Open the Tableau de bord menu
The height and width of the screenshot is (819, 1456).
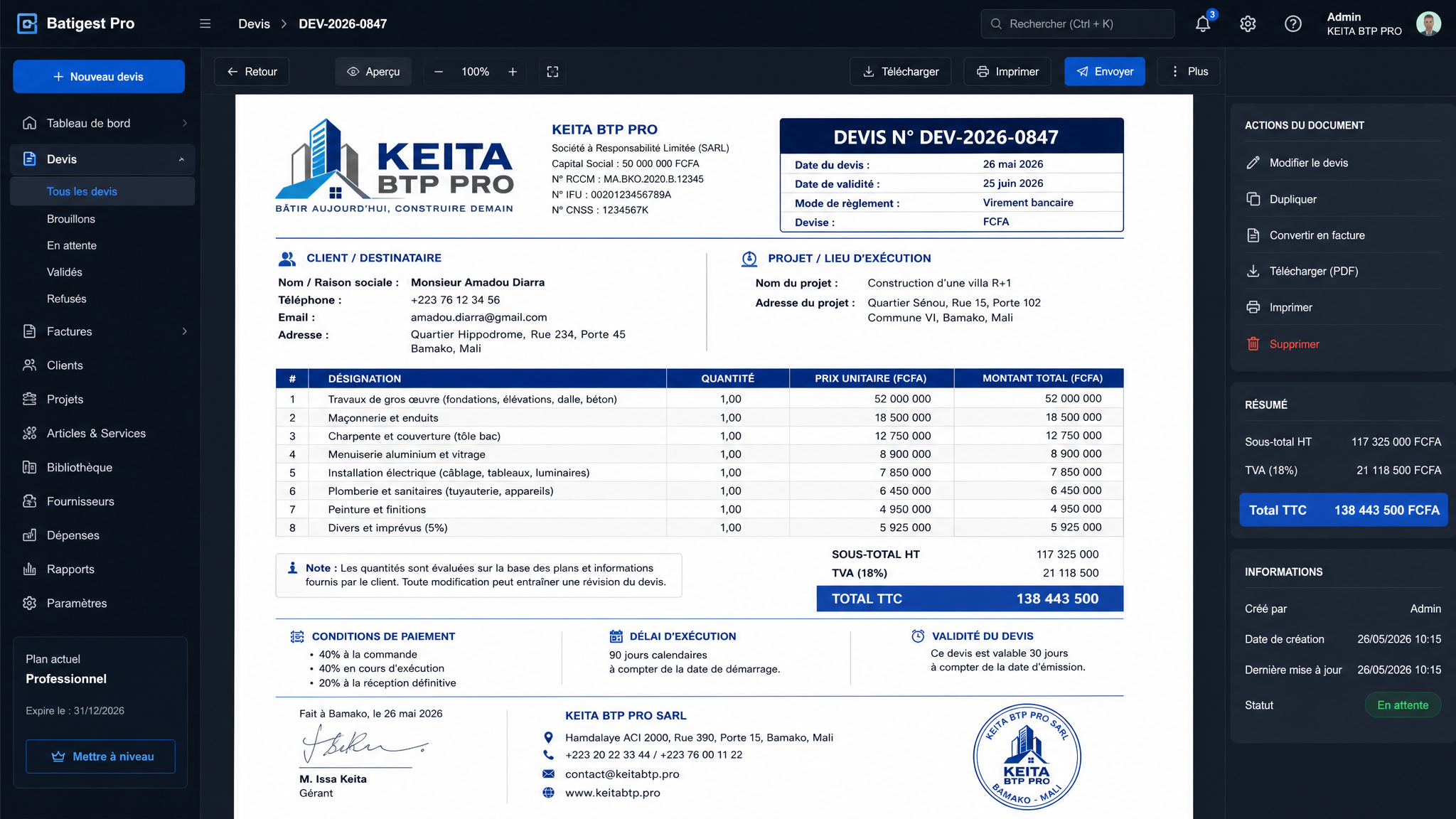point(102,124)
